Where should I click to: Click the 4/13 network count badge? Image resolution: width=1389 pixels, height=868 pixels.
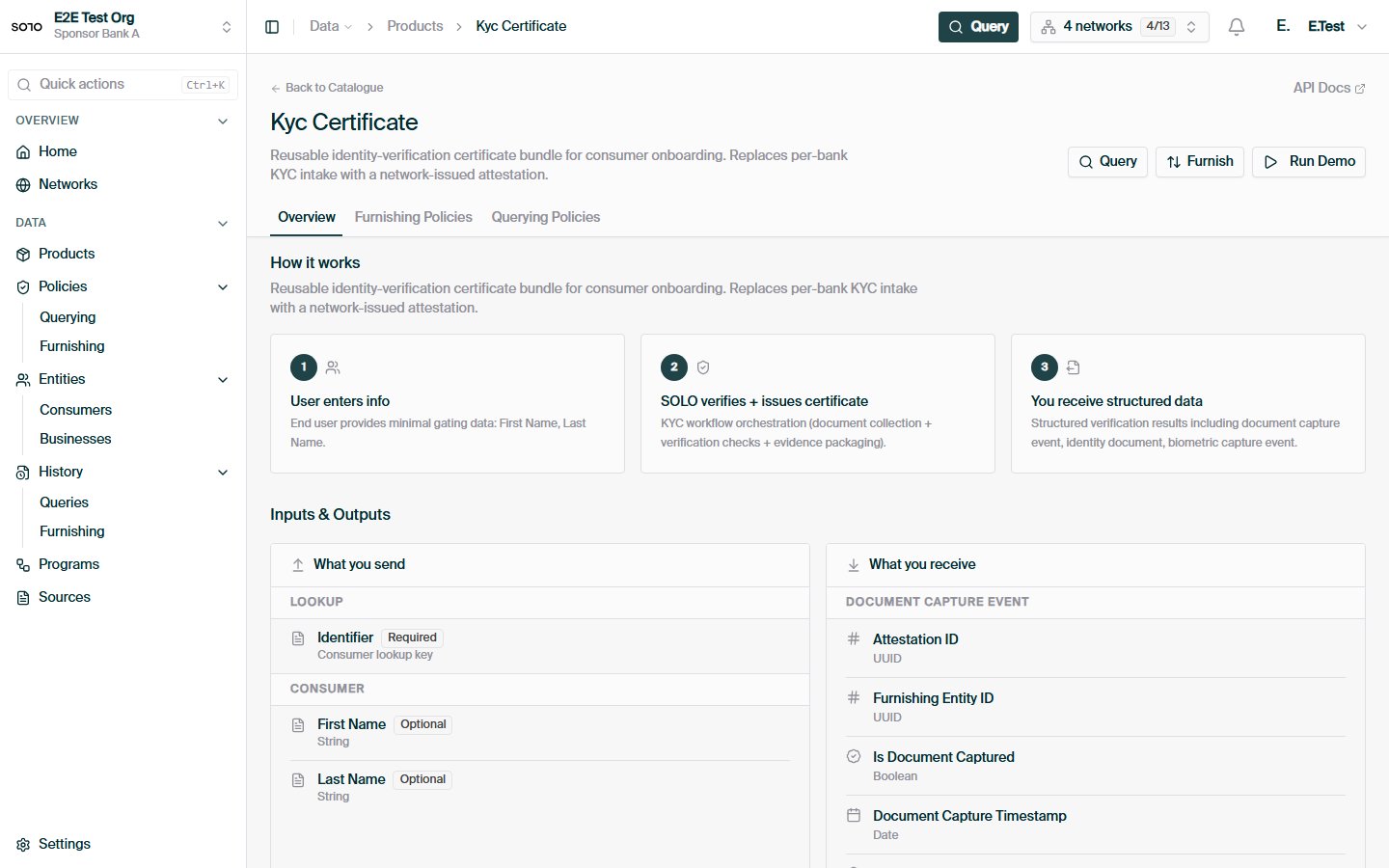click(1157, 27)
